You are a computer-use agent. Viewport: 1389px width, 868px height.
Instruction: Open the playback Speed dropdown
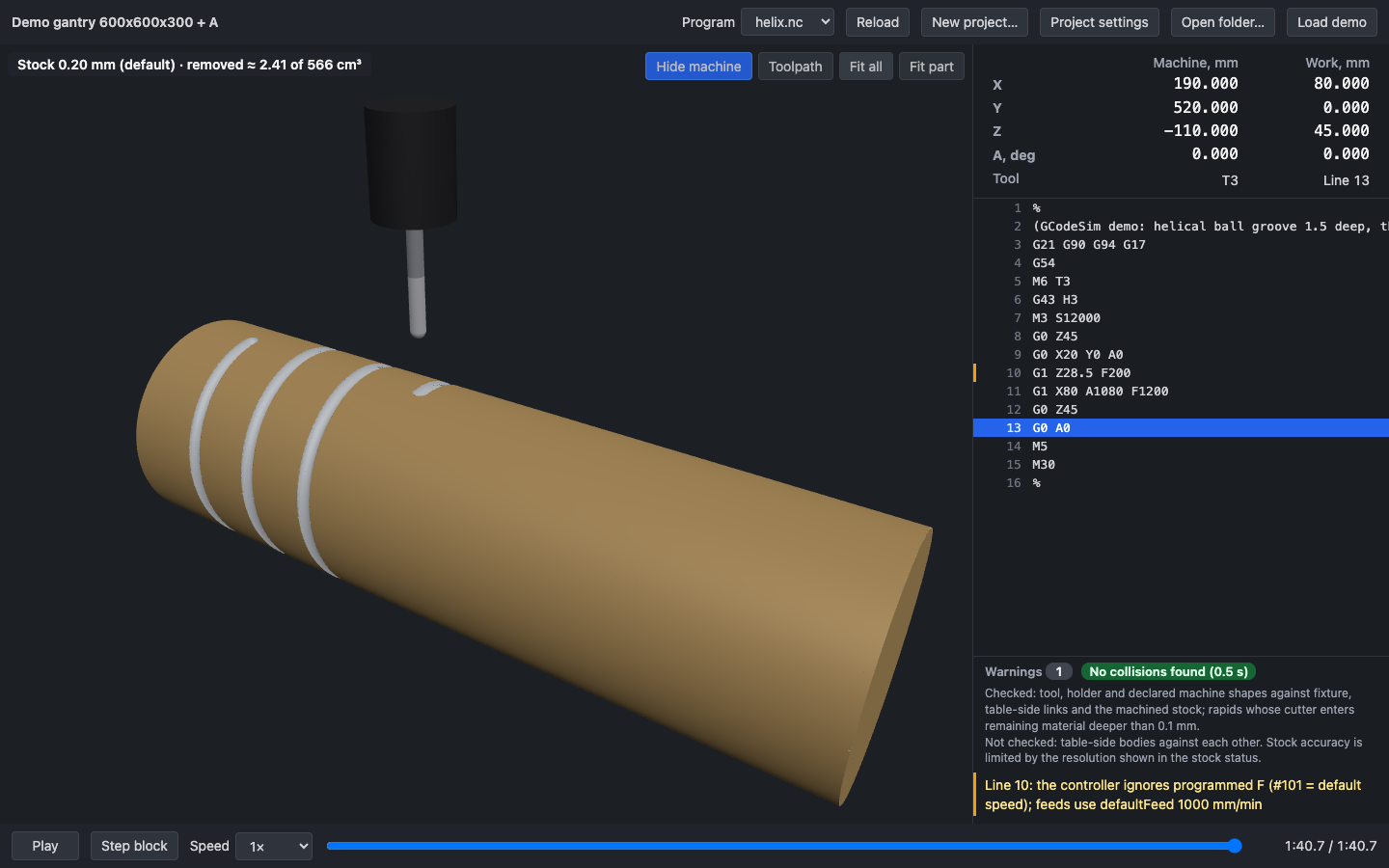(x=274, y=846)
